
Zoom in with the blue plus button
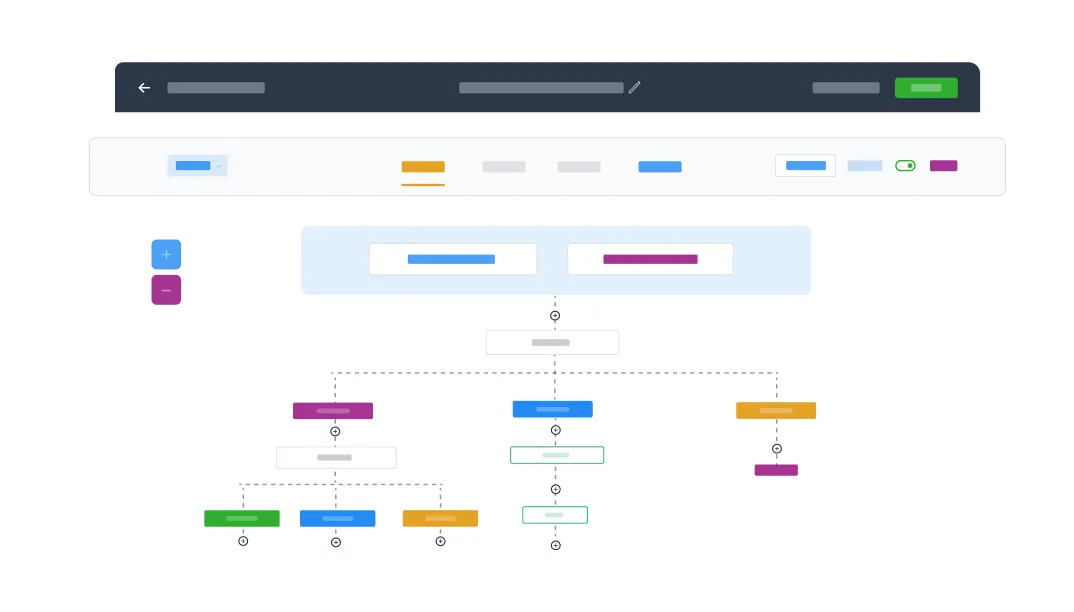click(166, 254)
